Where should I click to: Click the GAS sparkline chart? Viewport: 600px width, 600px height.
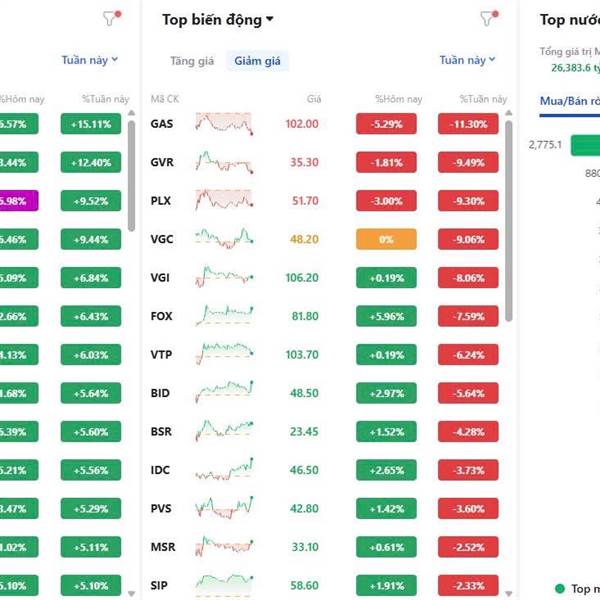pos(224,124)
